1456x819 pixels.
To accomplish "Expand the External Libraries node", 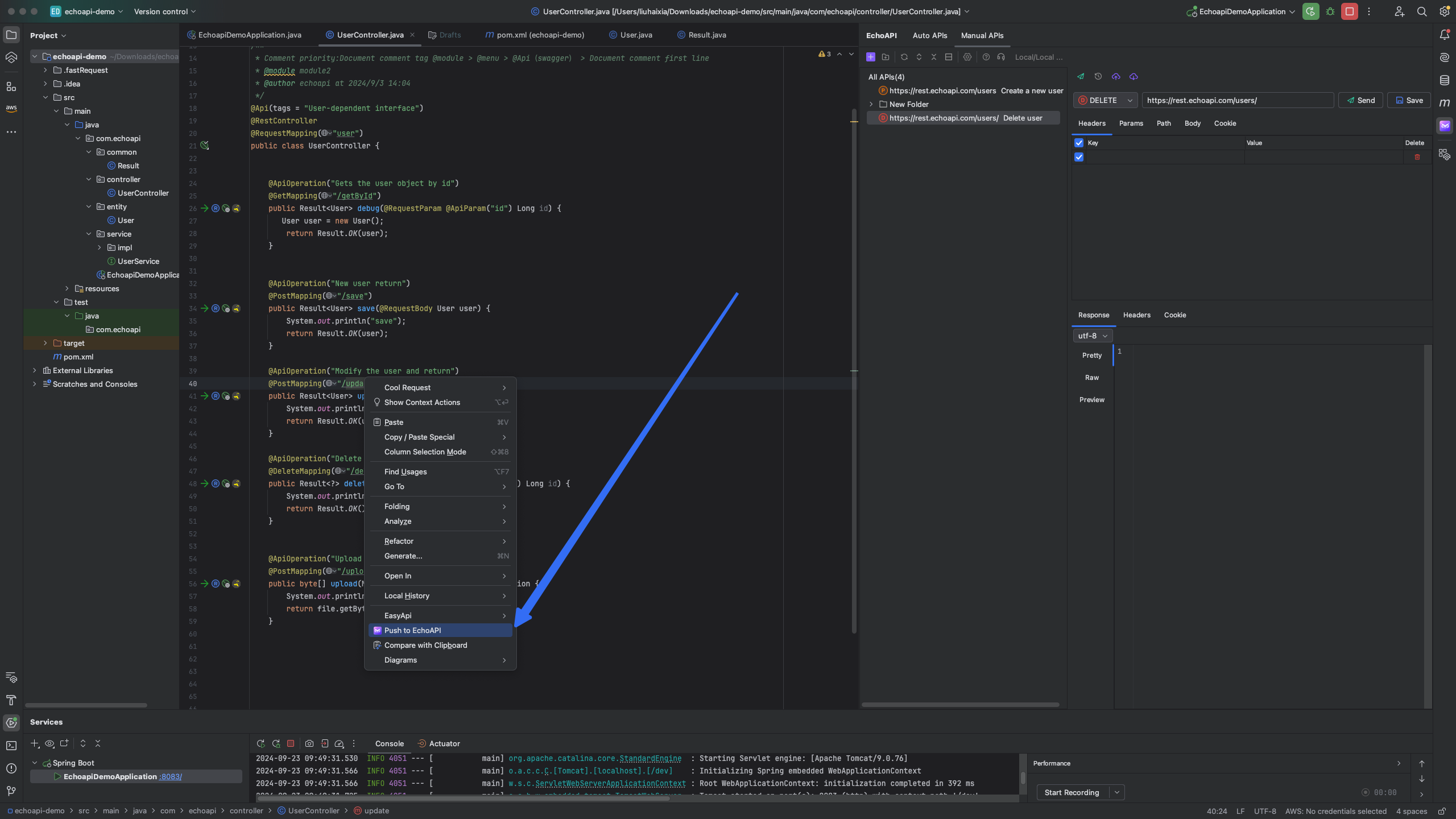I will [35, 370].
